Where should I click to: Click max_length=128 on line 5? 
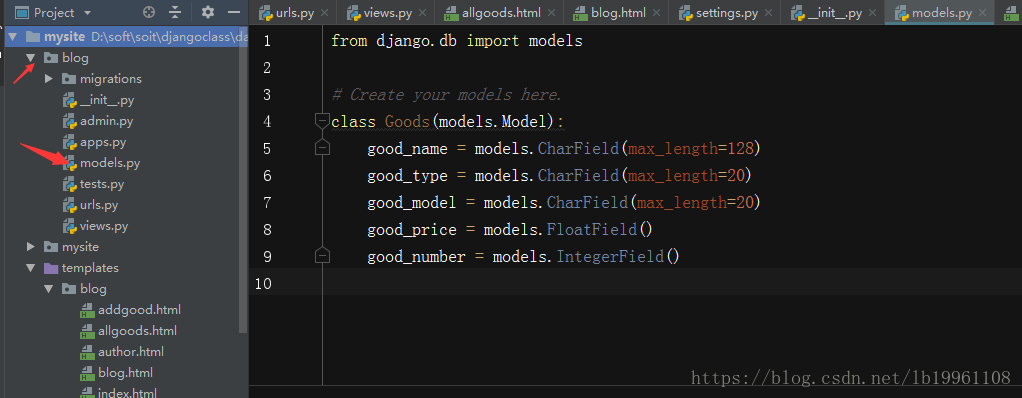[x=690, y=149]
